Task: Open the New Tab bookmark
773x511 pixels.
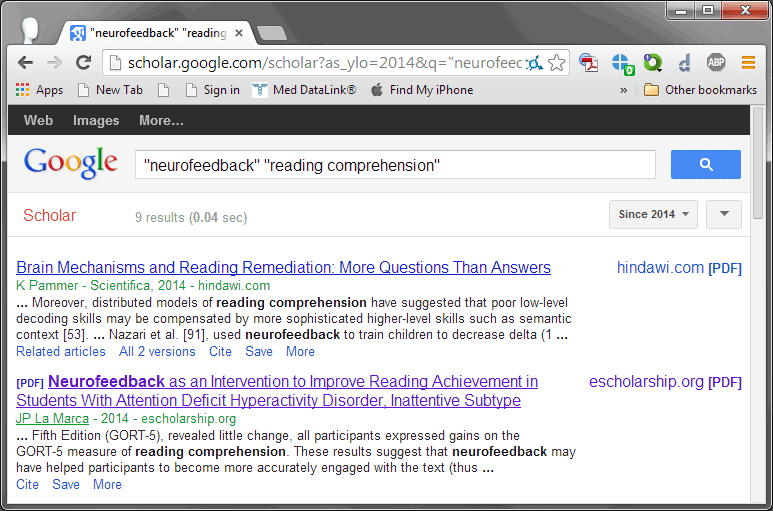Action: 110,90
